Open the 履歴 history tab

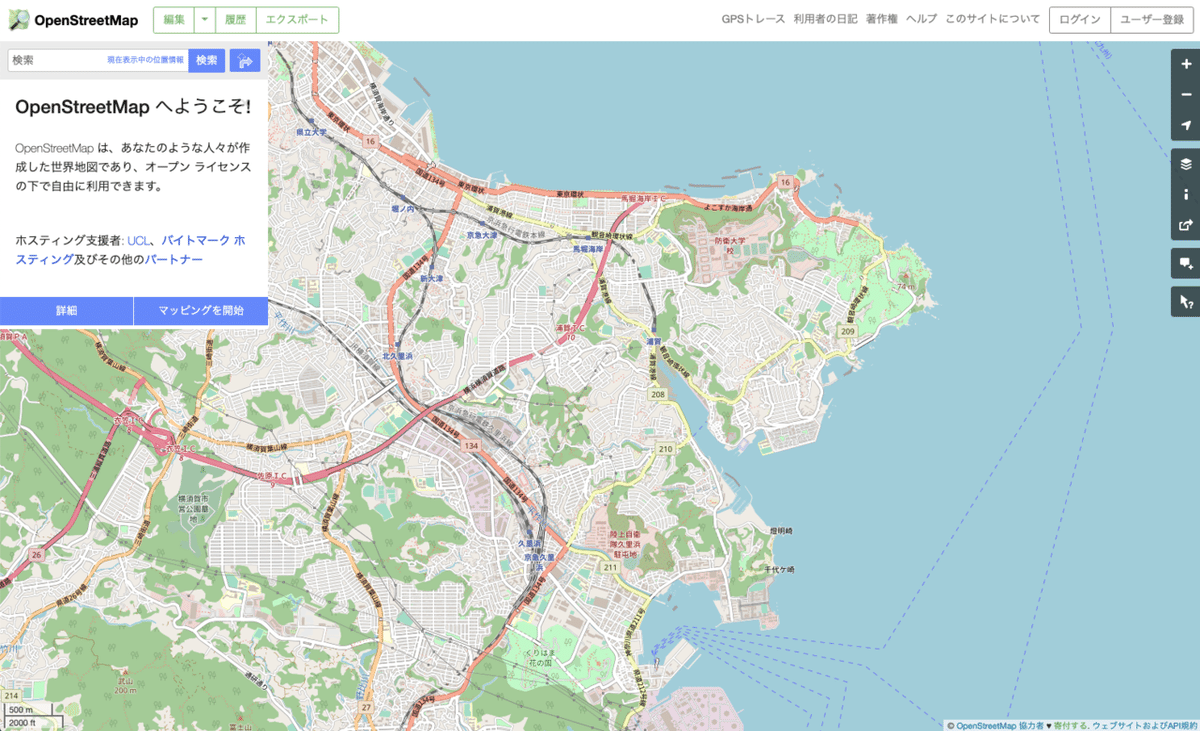coord(236,20)
